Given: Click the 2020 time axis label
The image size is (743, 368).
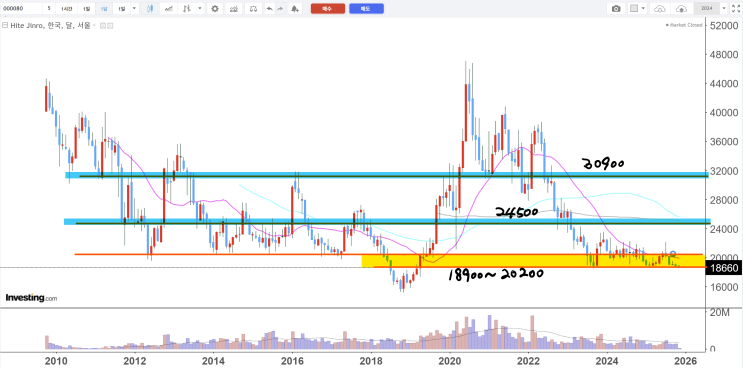Looking at the screenshot, I should pos(450,360).
